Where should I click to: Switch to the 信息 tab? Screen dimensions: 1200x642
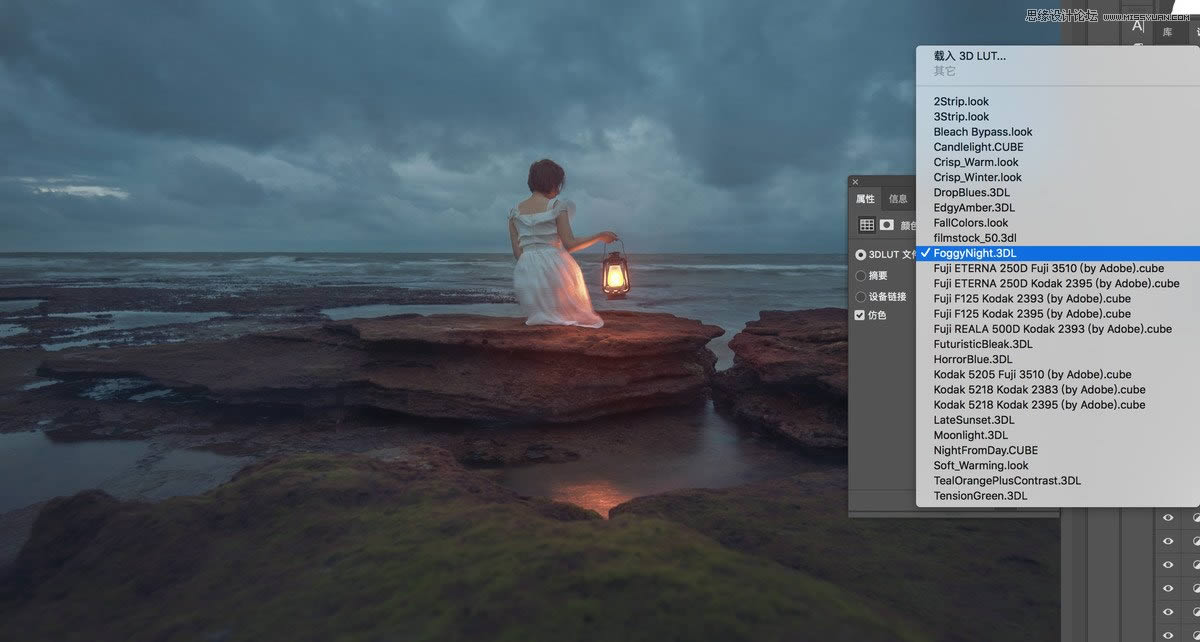(x=898, y=199)
